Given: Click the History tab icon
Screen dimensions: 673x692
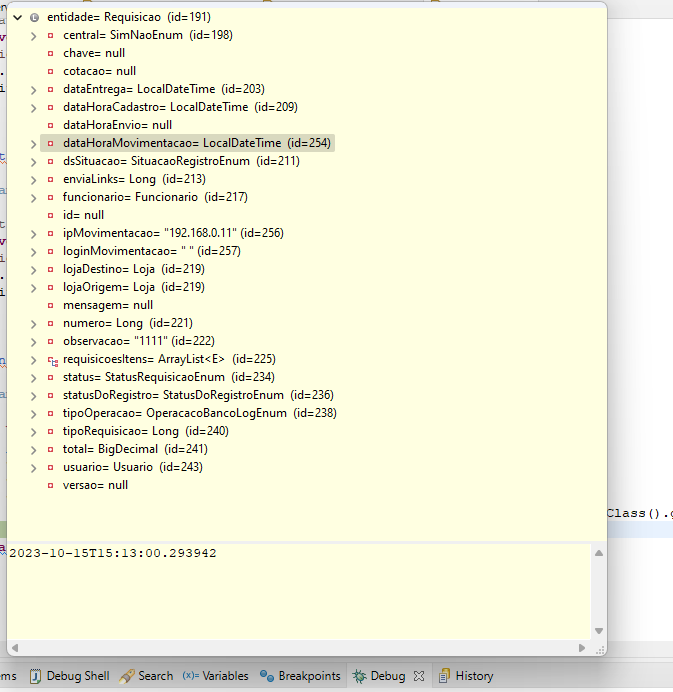Looking at the screenshot, I should 444,676.
